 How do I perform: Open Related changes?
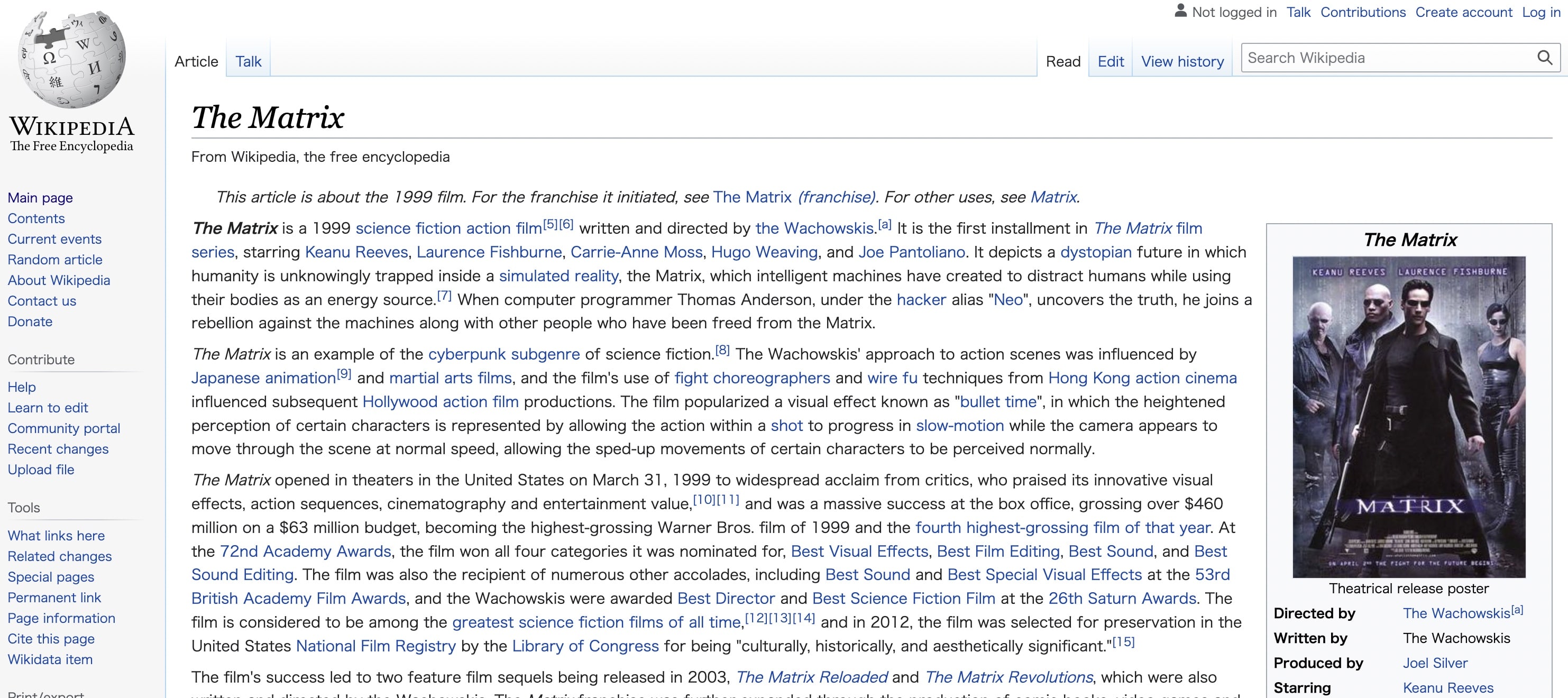pyautogui.click(x=60, y=556)
